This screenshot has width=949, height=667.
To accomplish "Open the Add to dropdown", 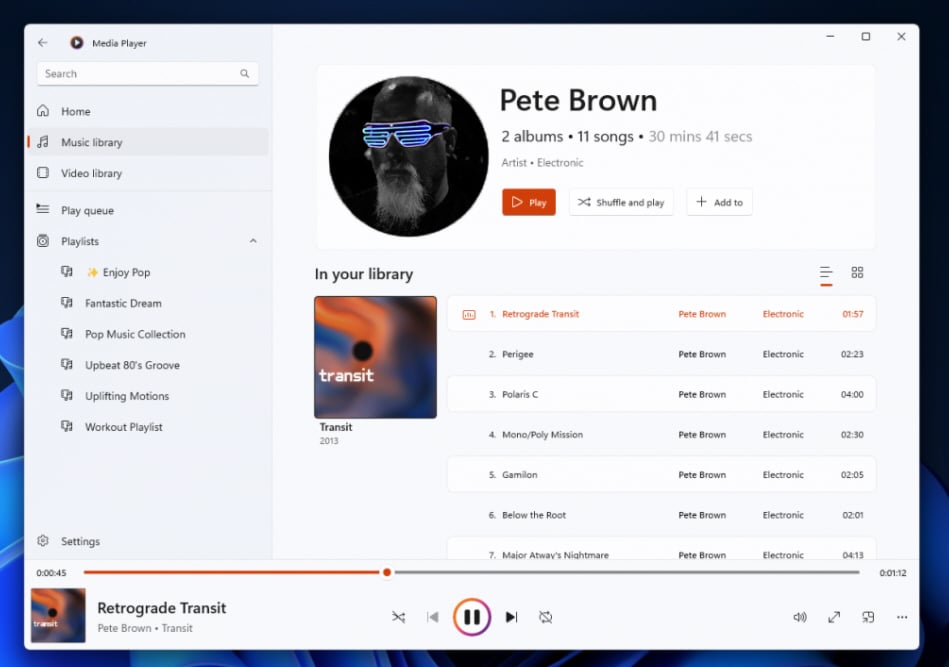I will [x=719, y=202].
